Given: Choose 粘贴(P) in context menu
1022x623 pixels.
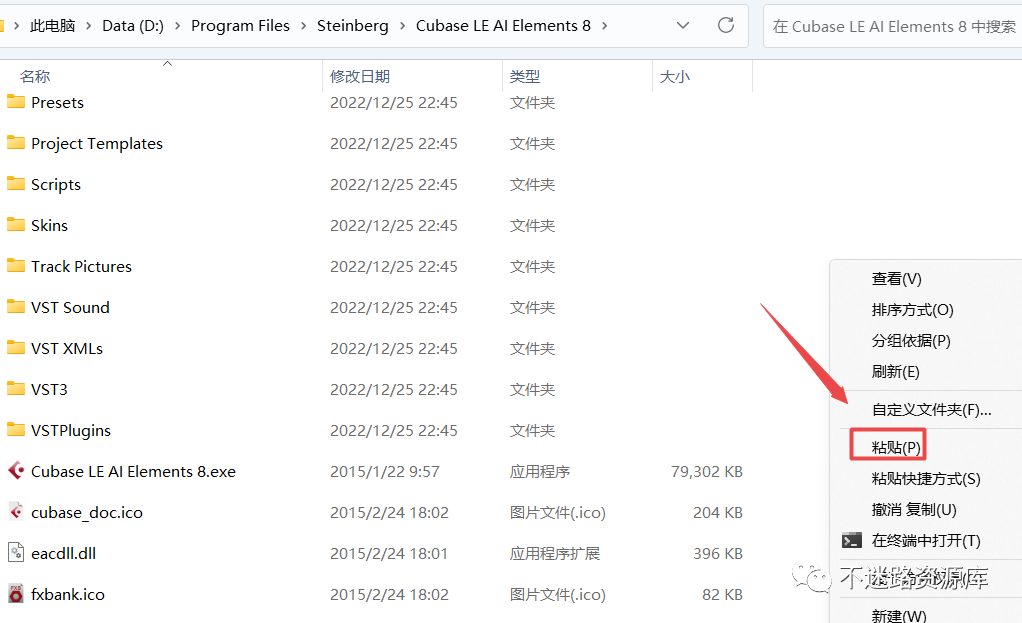Looking at the screenshot, I should tap(896, 448).
